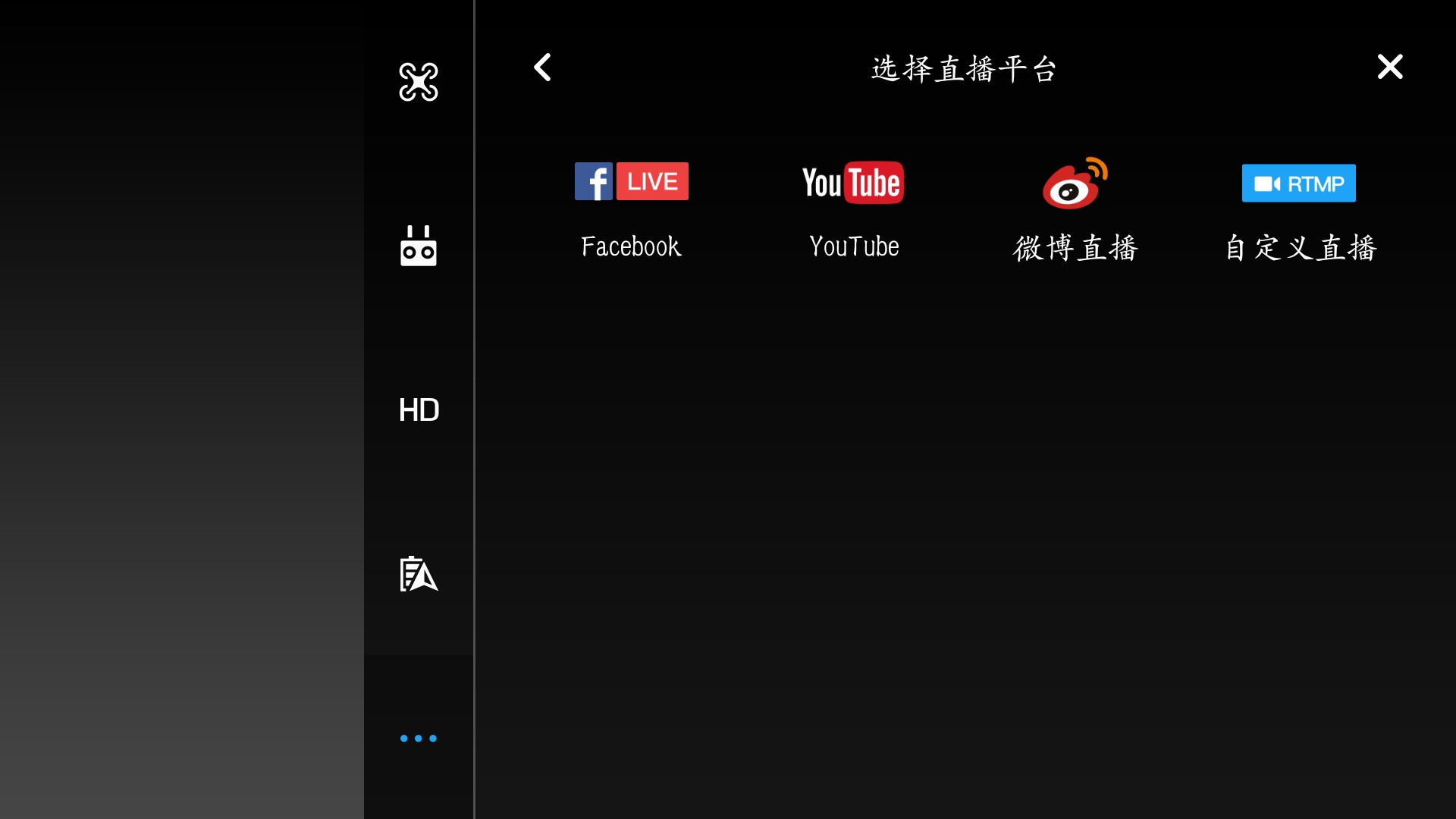Click the red Tube box in YouTube logo
The width and height of the screenshot is (1456, 819).
point(874,183)
